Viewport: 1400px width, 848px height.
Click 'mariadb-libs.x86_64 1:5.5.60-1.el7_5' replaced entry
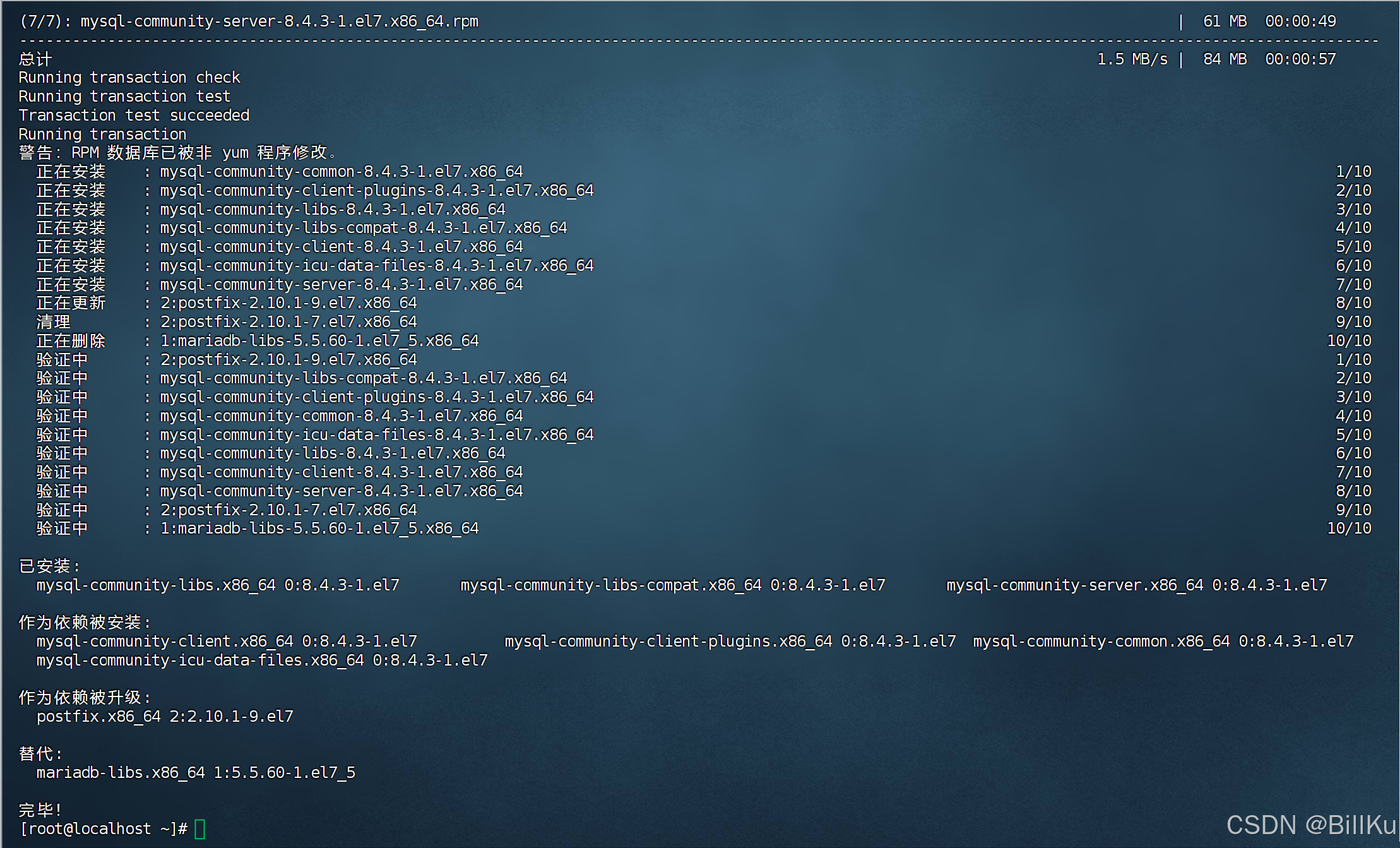tap(196, 773)
